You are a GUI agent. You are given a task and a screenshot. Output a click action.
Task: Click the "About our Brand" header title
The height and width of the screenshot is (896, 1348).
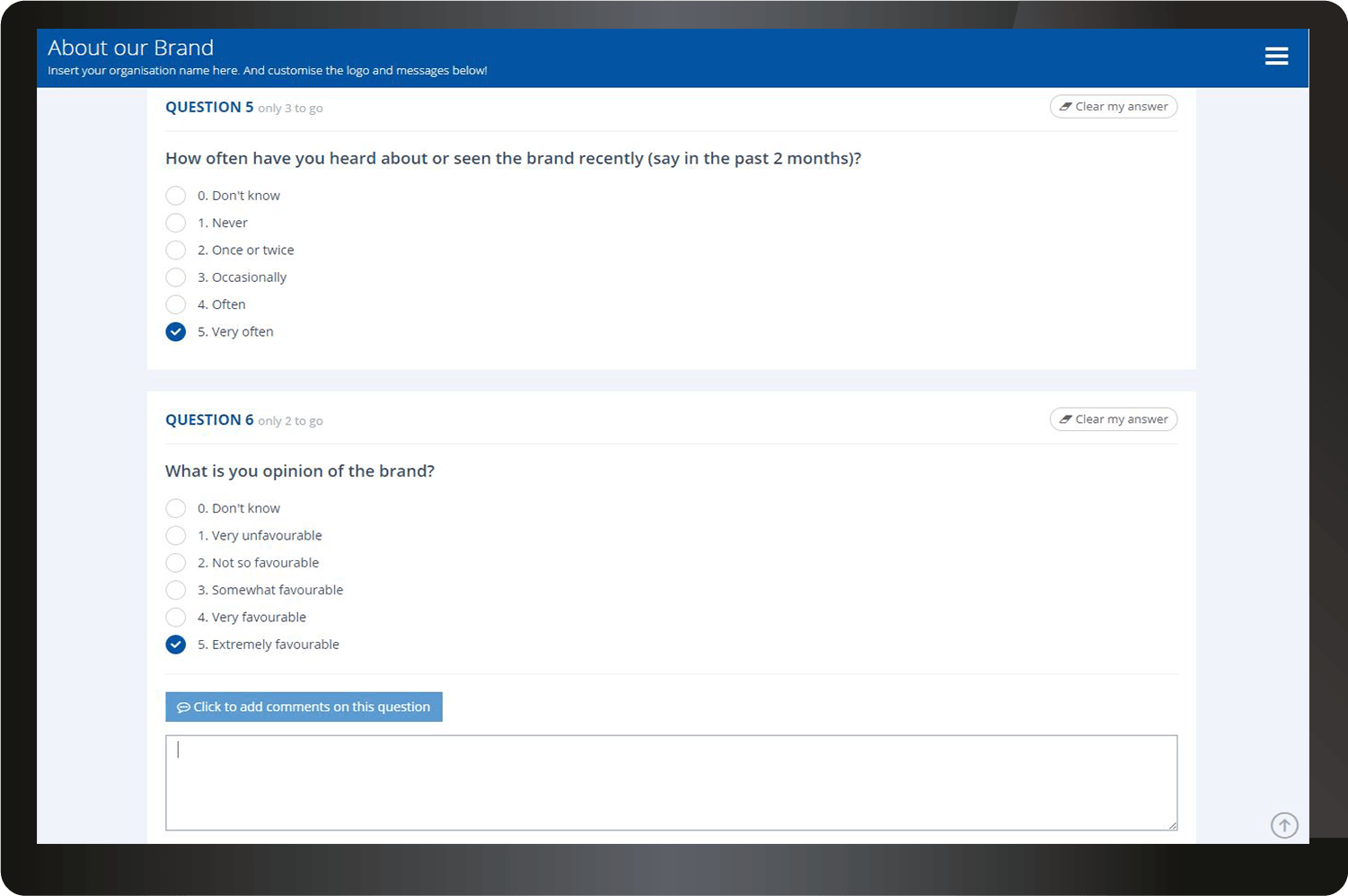pos(131,48)
